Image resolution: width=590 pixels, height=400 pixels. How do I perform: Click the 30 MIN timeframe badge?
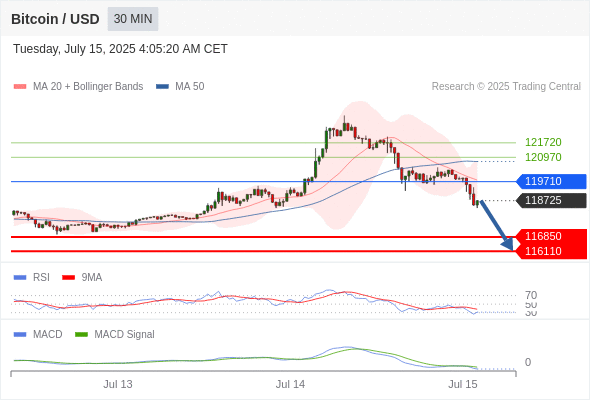[133, 19]
